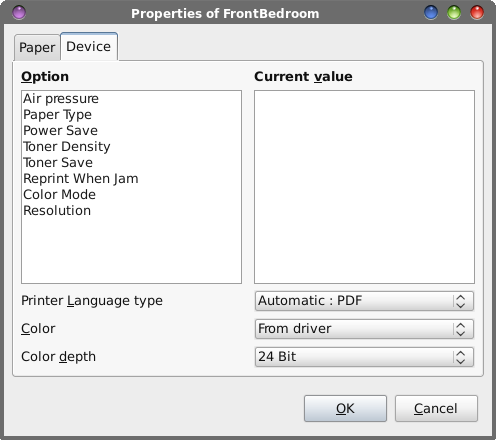Click the purple window menu orb icon

[19, 13]
